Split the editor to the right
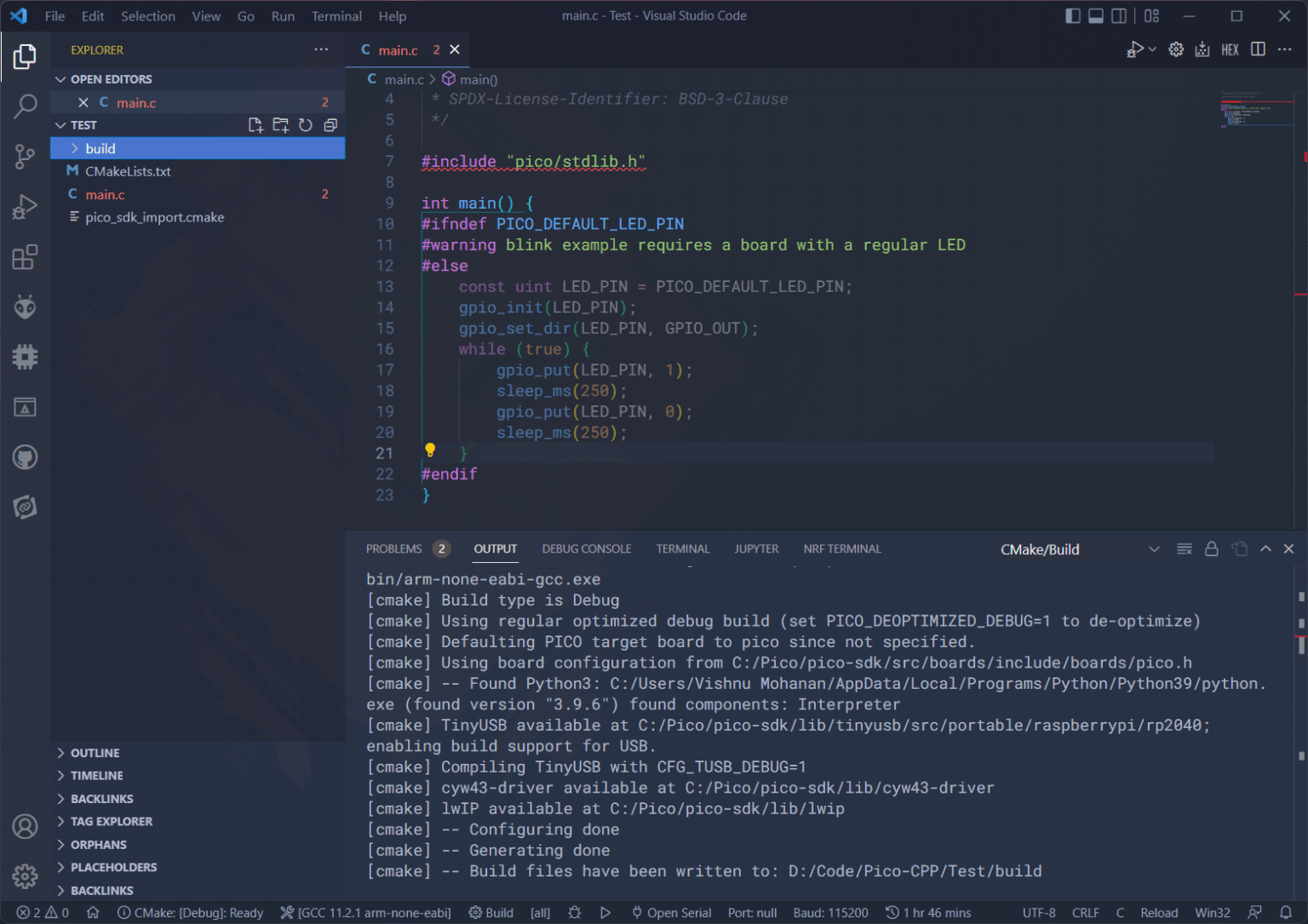 click(x=1258, y=49)
